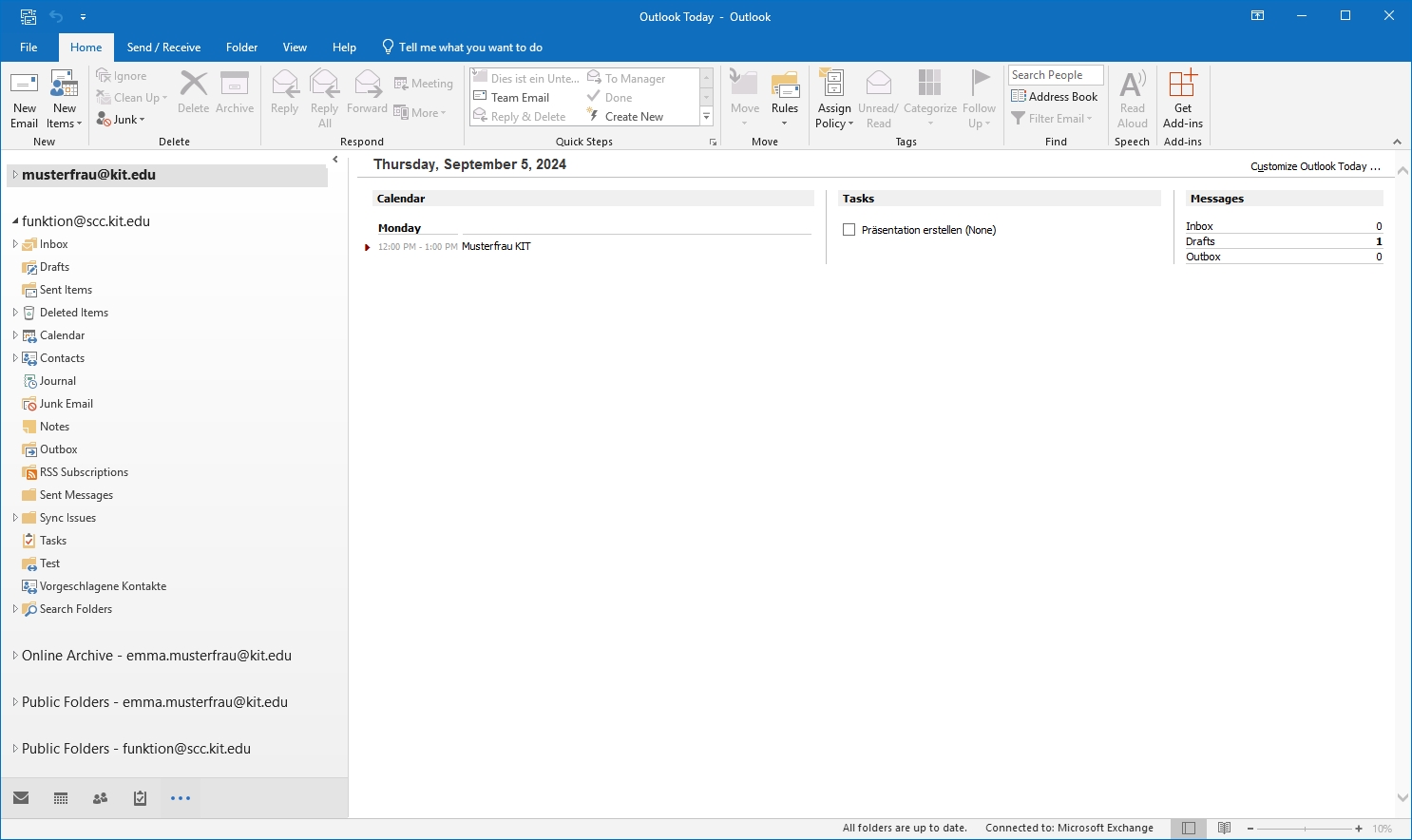Open the File menu

click(x=29, y=48)
